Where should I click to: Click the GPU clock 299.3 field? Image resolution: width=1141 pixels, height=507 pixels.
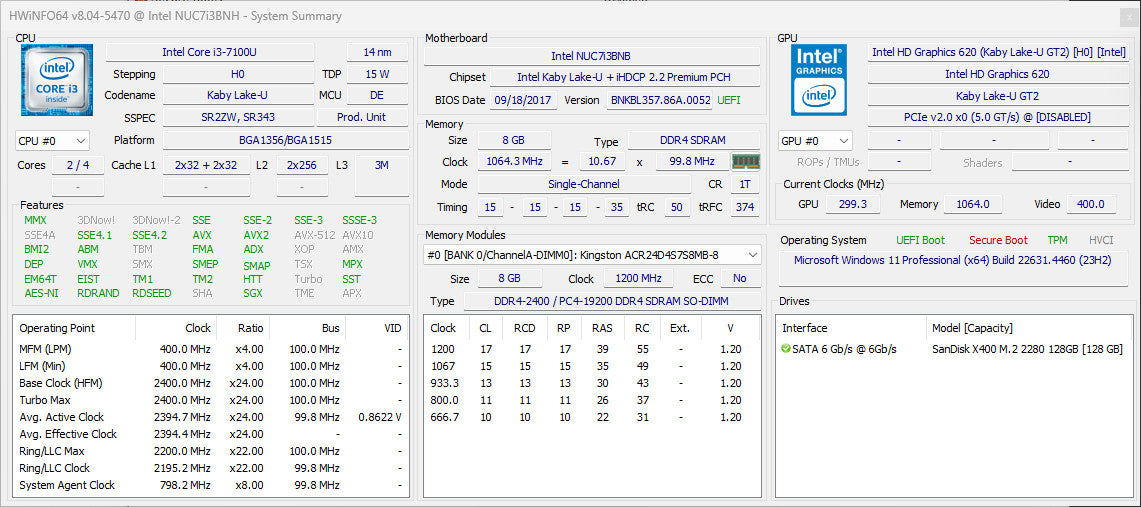click(852, 204)
